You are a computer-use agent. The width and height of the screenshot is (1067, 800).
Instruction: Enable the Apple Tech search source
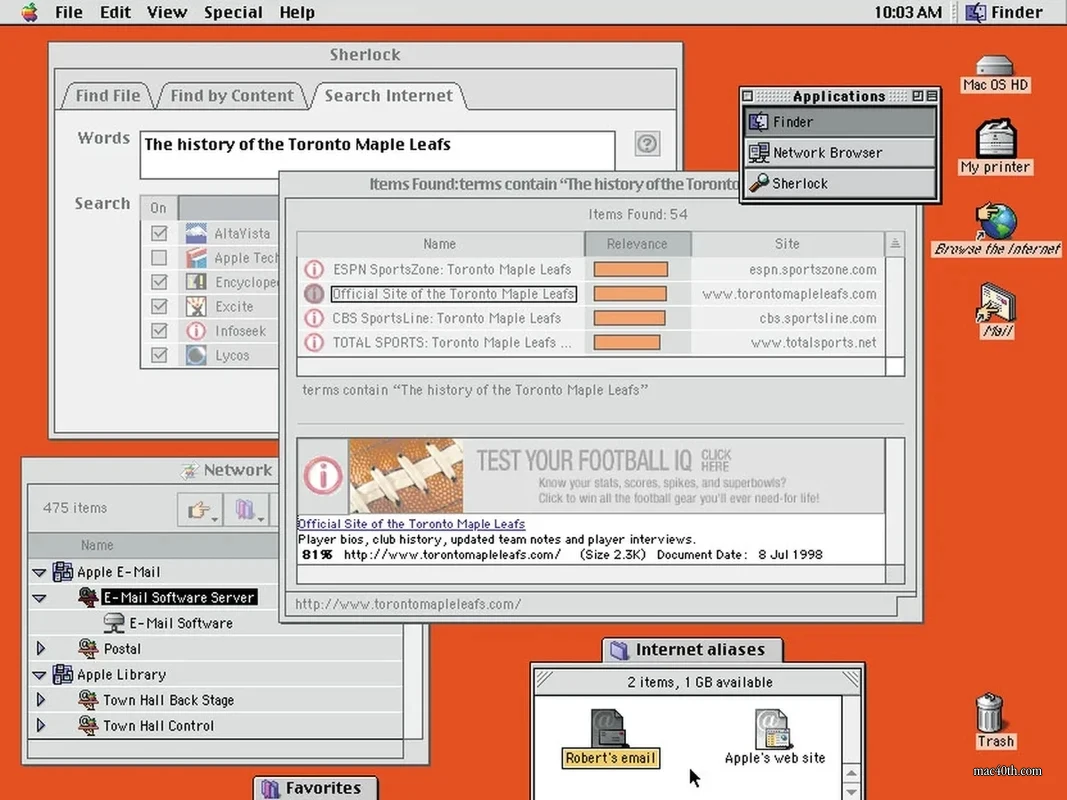tap(157, 257)
